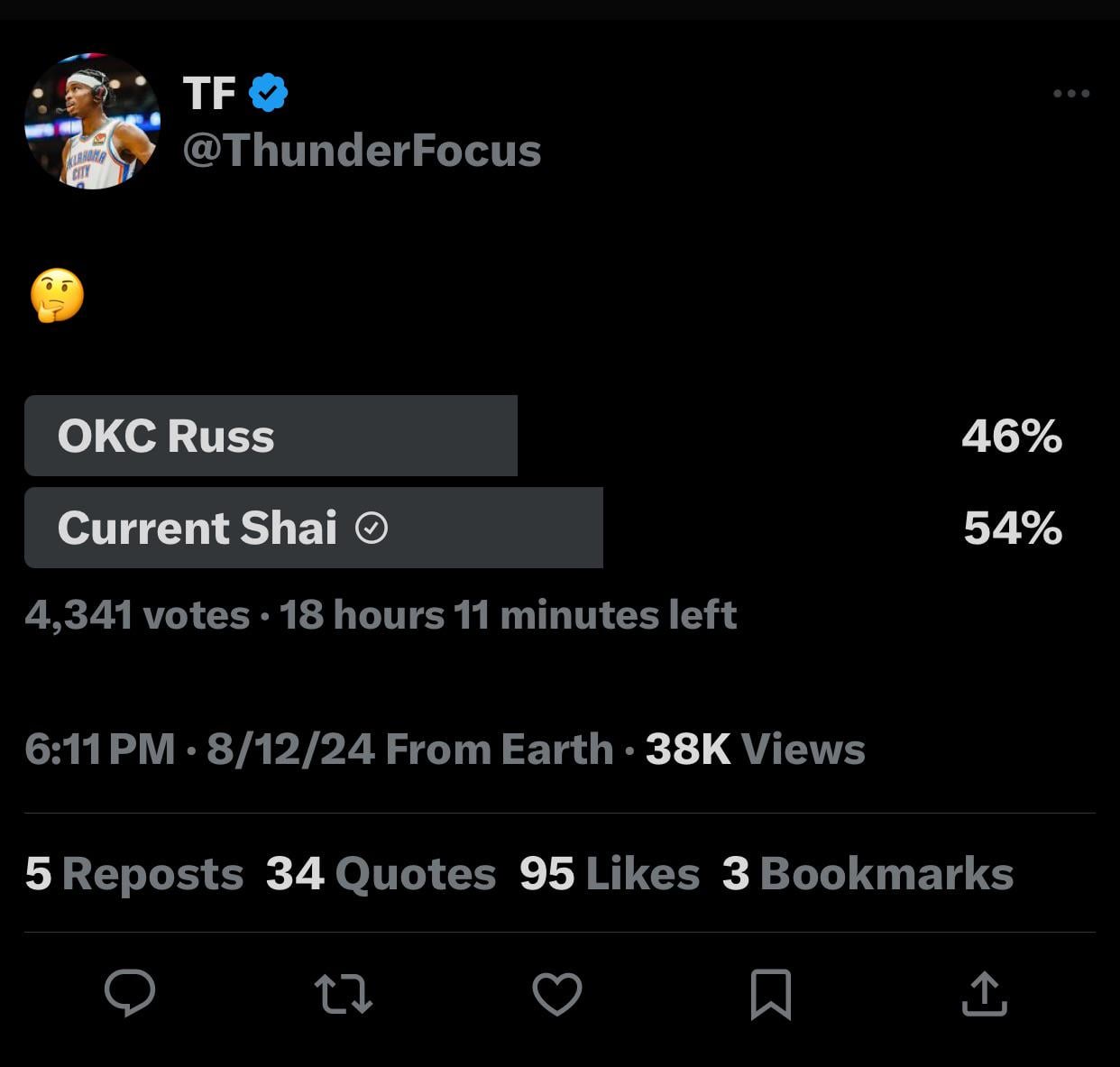Repost this tweet using retweet icon
The height and width of the screenshot is (1067, 1120).
[344, 994]
